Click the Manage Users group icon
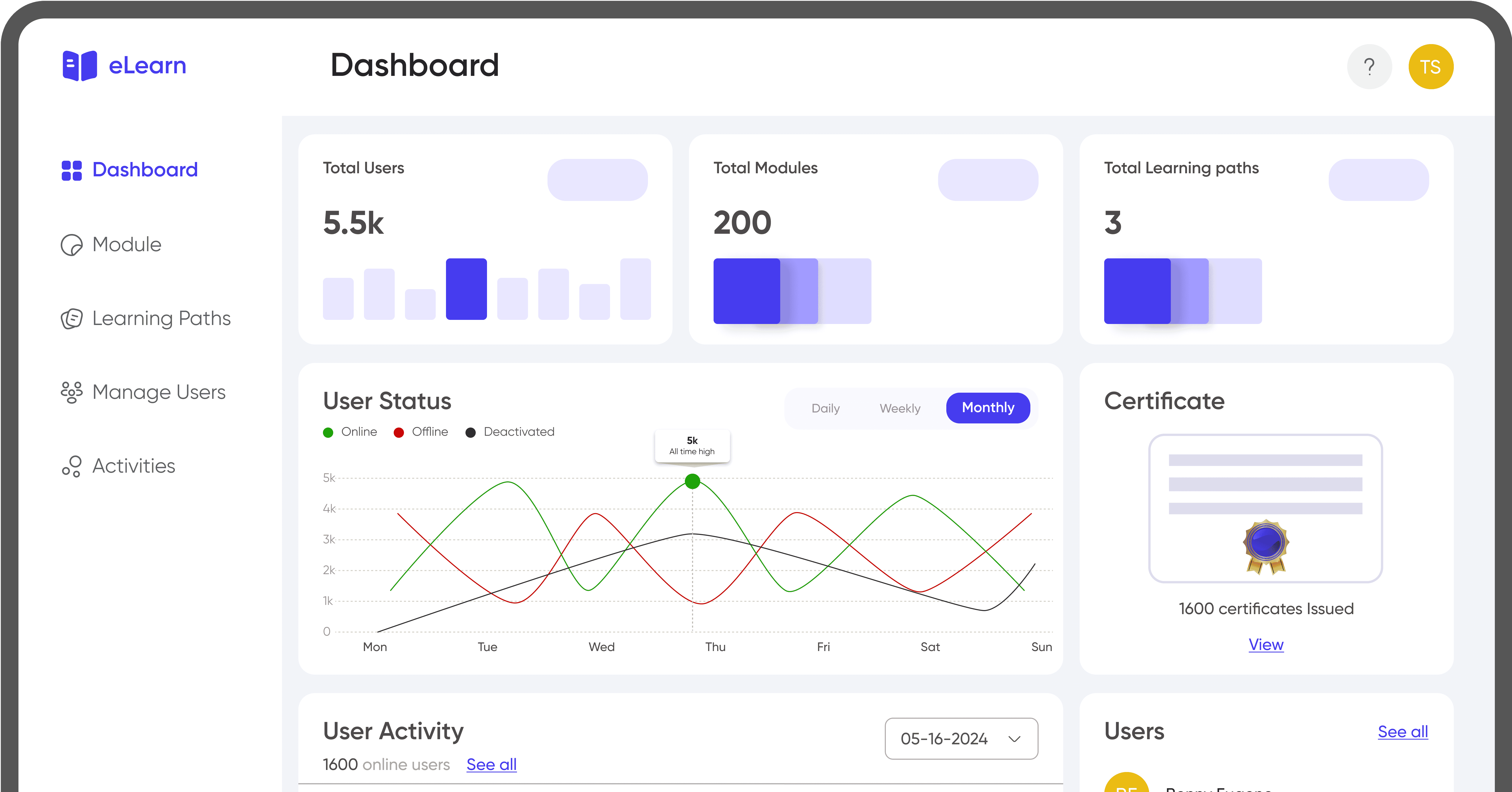Viewport: 1512px width, 792px height. (x=72, y=392)
